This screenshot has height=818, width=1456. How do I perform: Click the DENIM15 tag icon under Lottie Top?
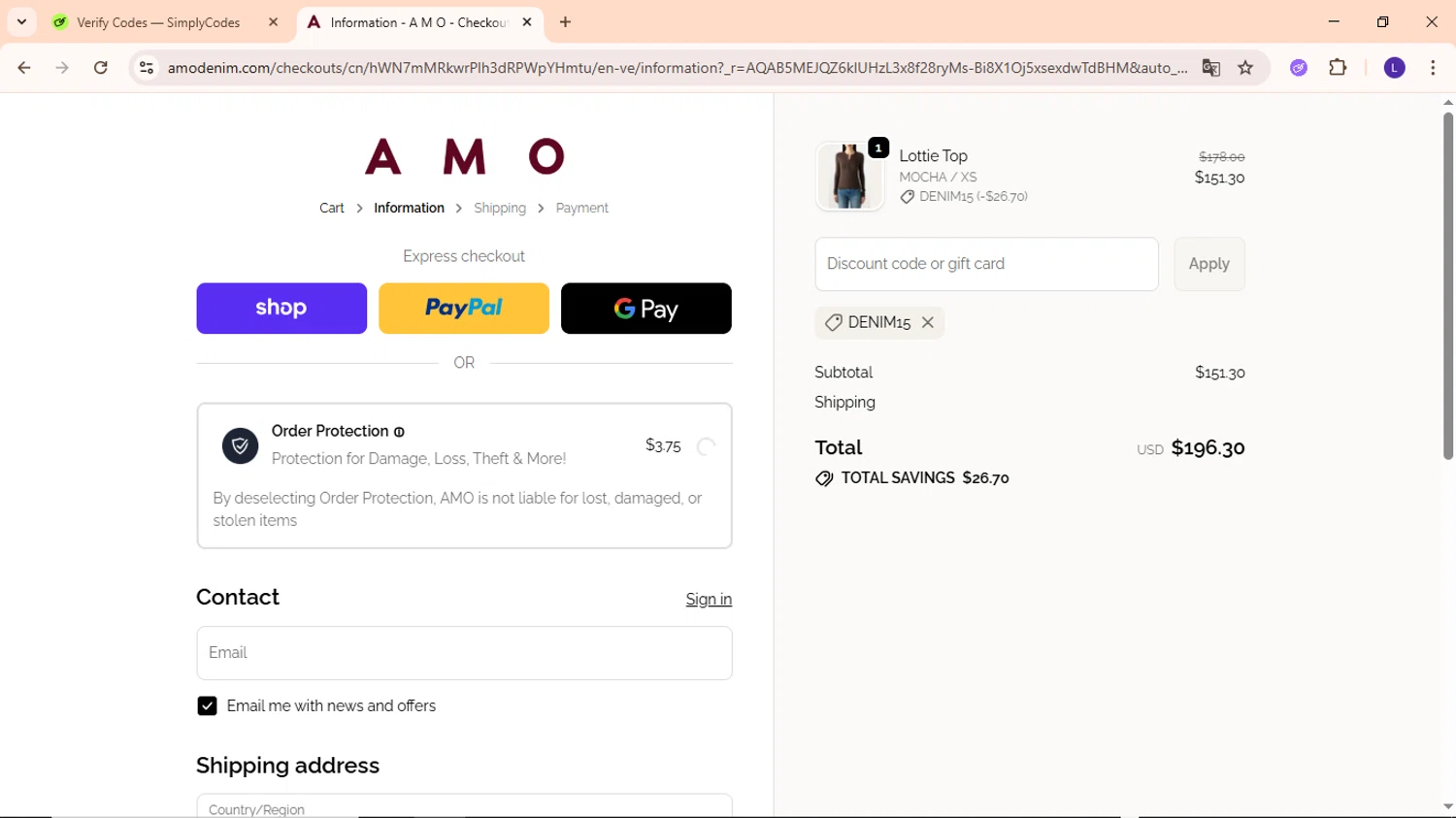tap(907, 197)
